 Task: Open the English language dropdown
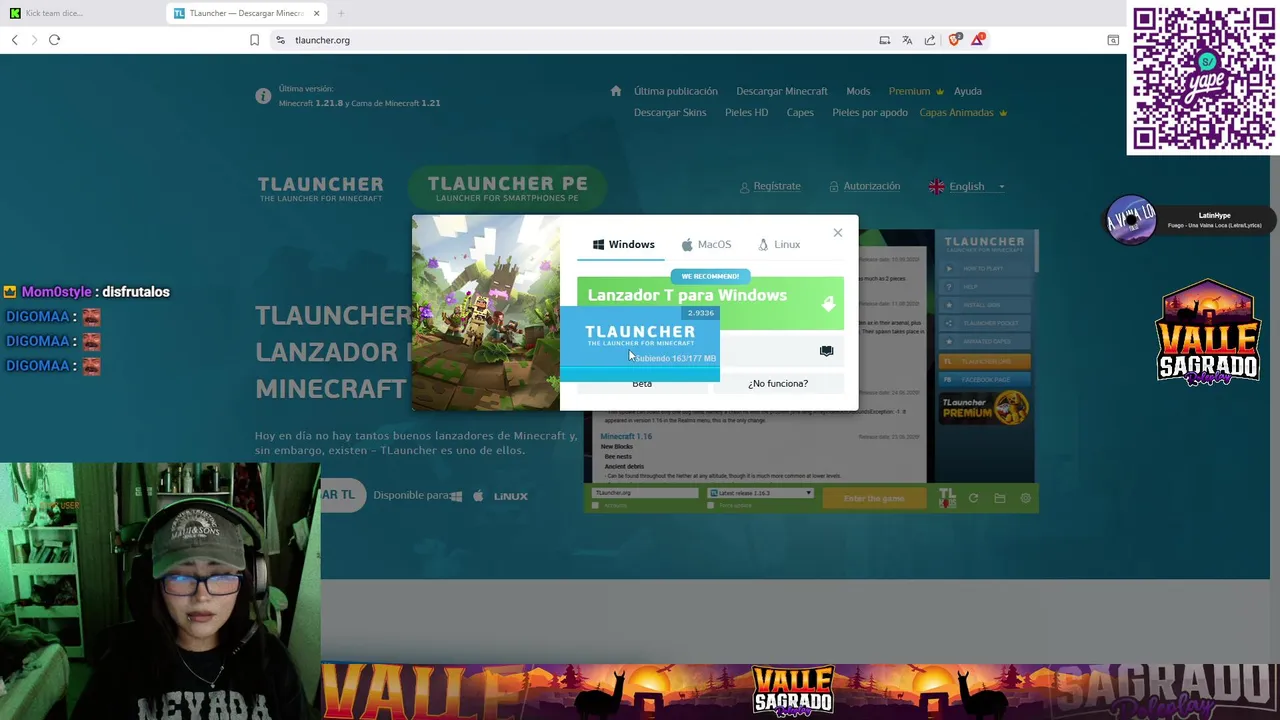click(x=967, y=186)
